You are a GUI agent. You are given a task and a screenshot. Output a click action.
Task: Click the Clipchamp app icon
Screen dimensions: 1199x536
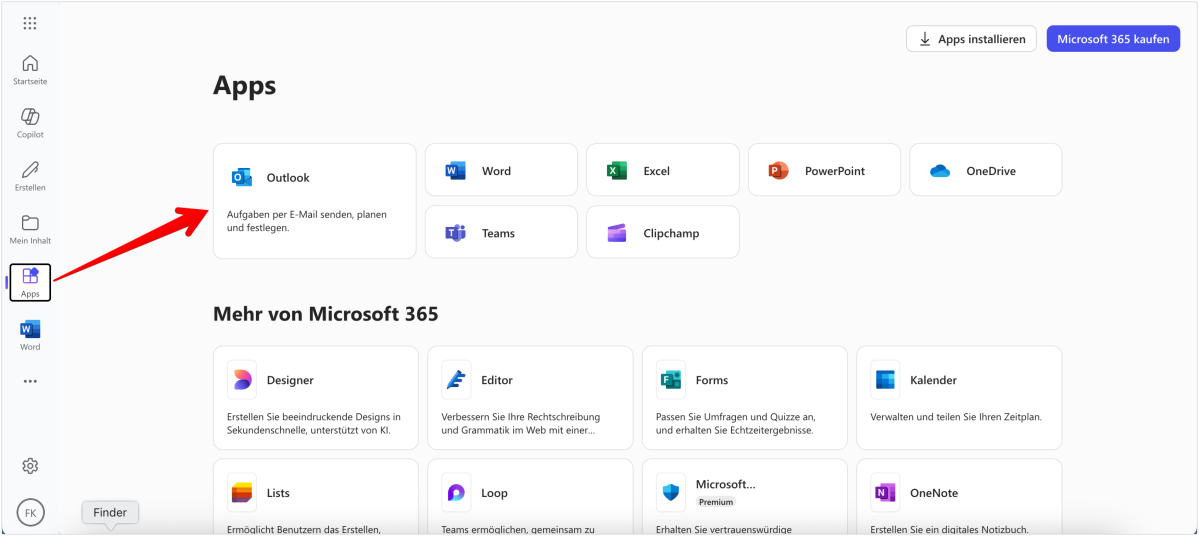[617, 232]
